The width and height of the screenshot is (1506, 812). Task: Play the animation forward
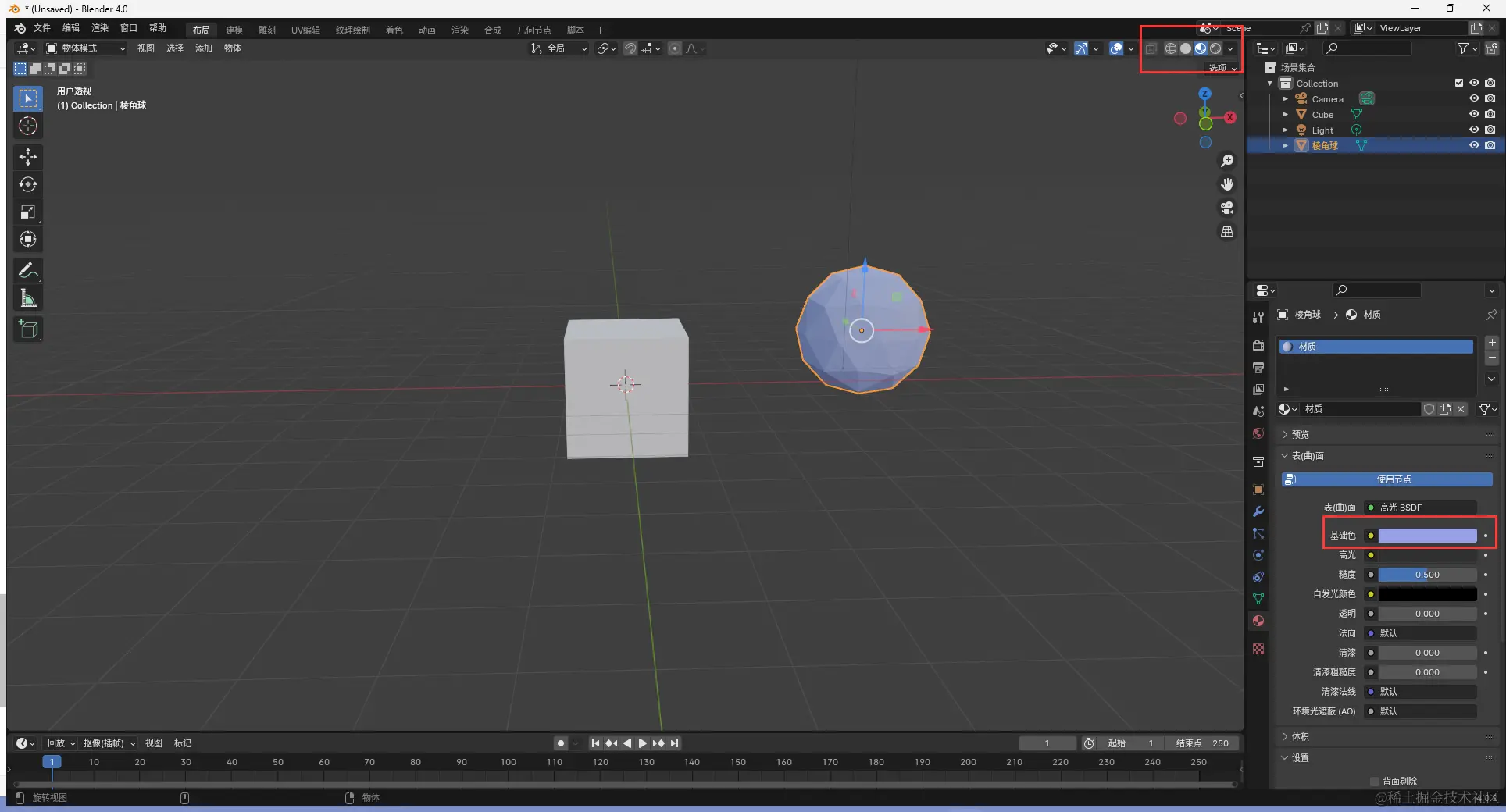point(642,743)
